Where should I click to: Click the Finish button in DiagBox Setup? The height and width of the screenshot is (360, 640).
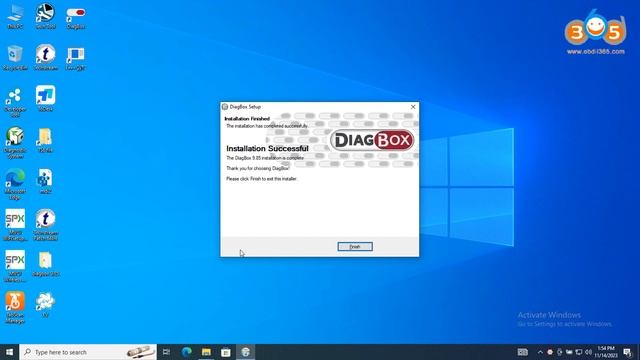(355, 247)
